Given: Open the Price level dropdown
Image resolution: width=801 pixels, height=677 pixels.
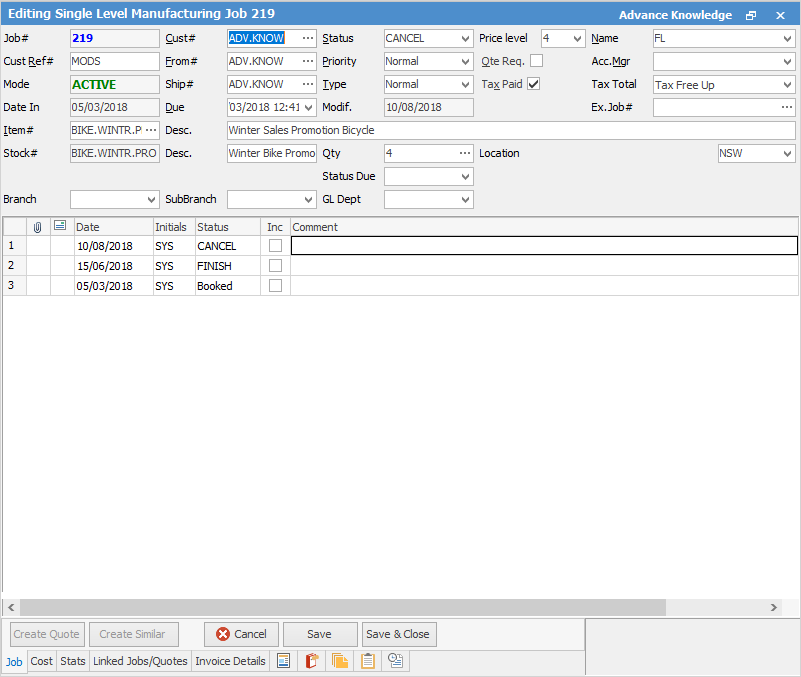Looking at the screenshot, I should [577, 38].
